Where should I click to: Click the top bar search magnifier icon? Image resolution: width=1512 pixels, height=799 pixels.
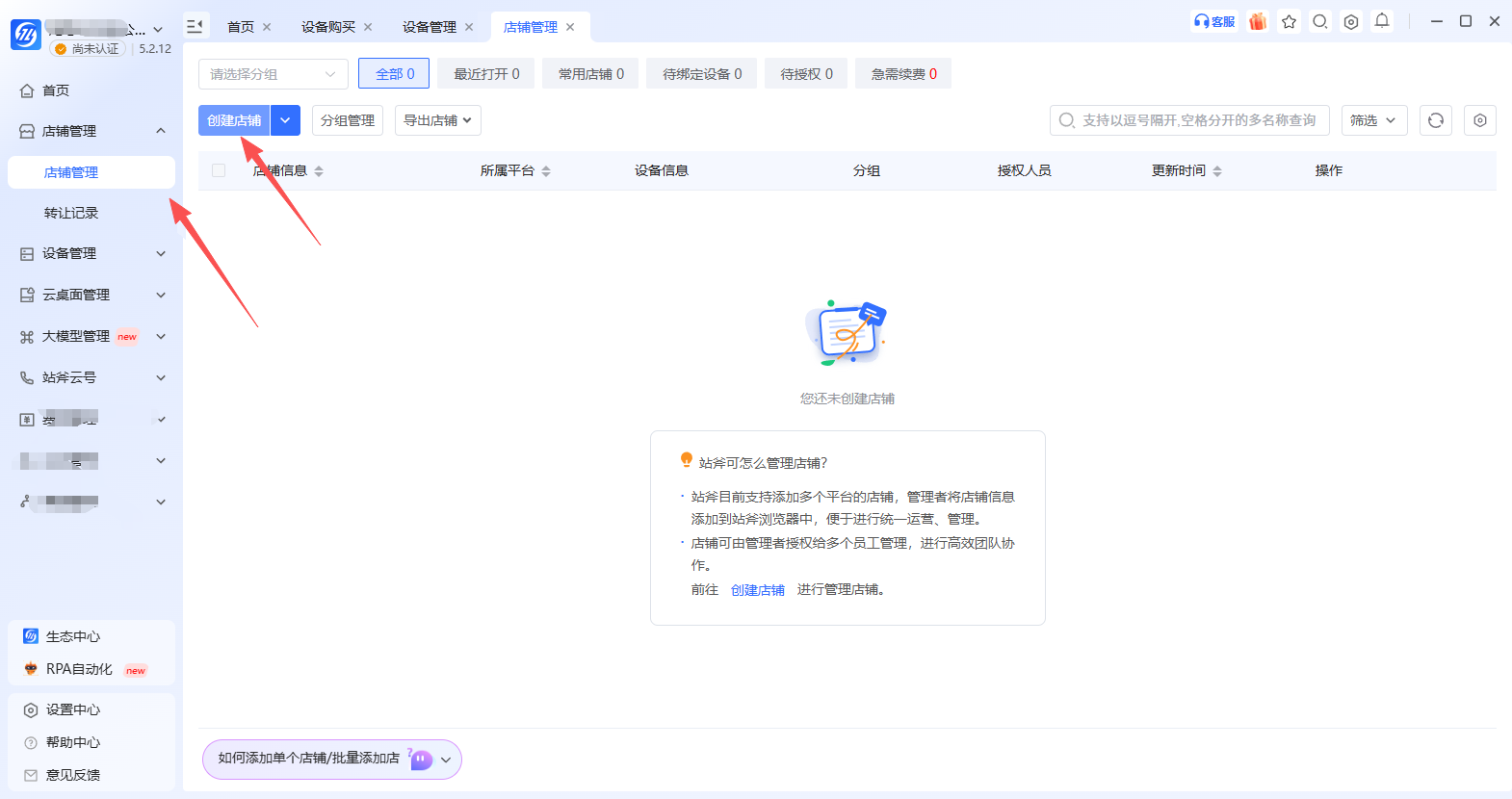(x=1320, y=21)
